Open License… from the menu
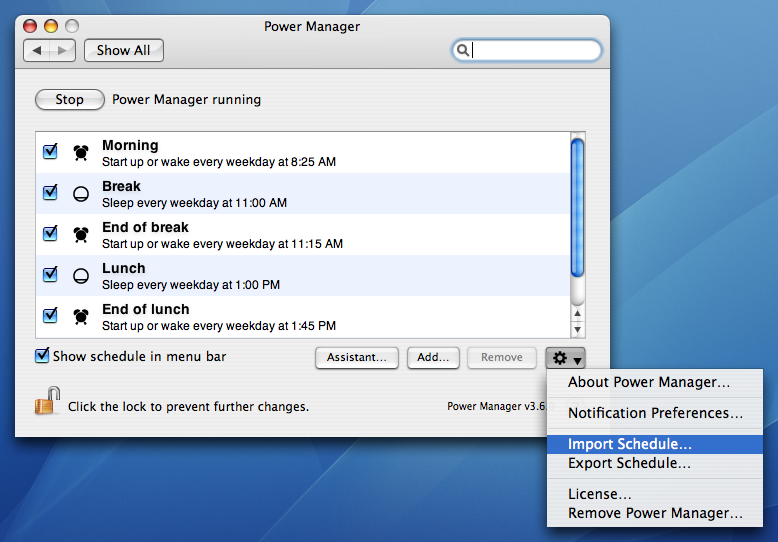 click(x=654, y=494)
